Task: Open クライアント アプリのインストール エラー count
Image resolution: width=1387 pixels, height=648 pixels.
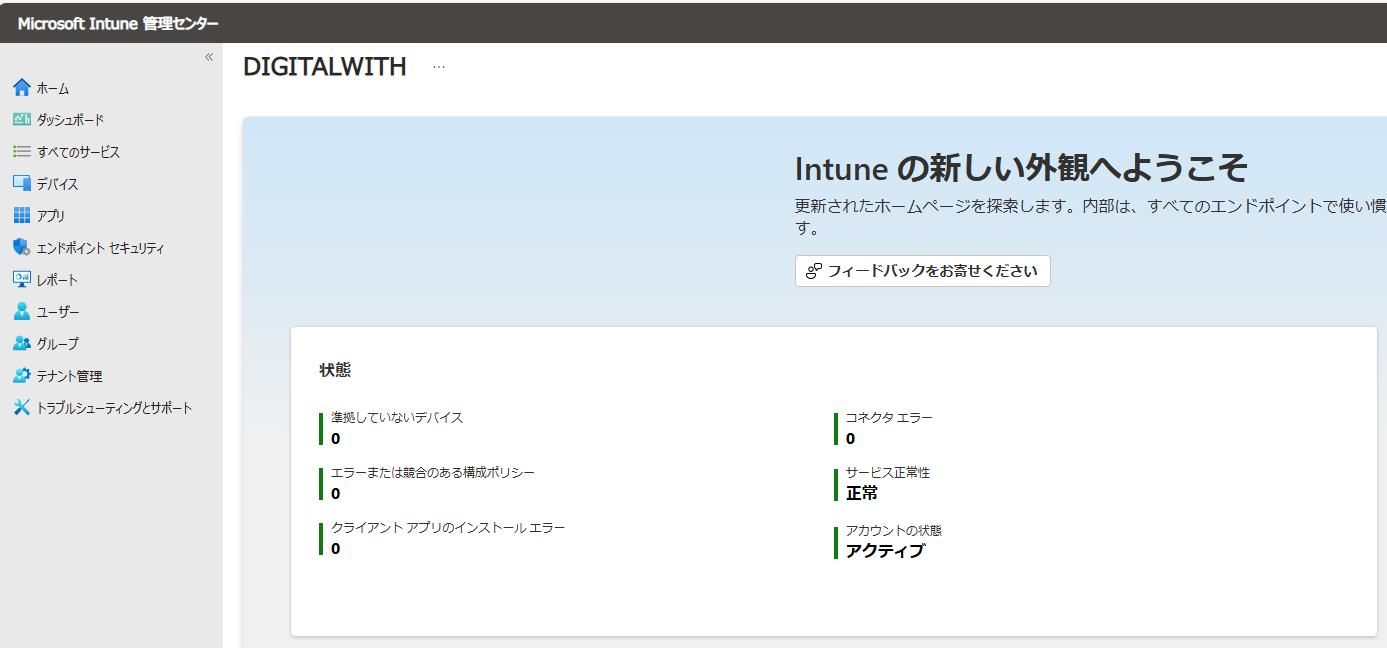Action: pos(446,530)
